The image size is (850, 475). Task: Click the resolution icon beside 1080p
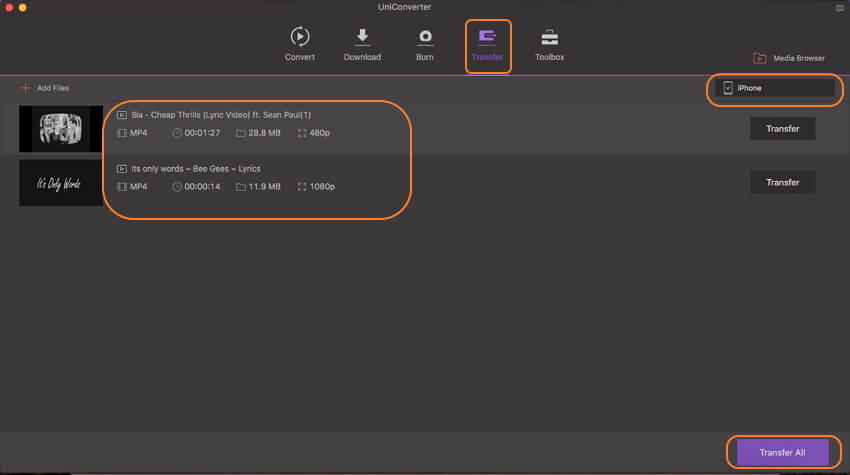(302, 187)
